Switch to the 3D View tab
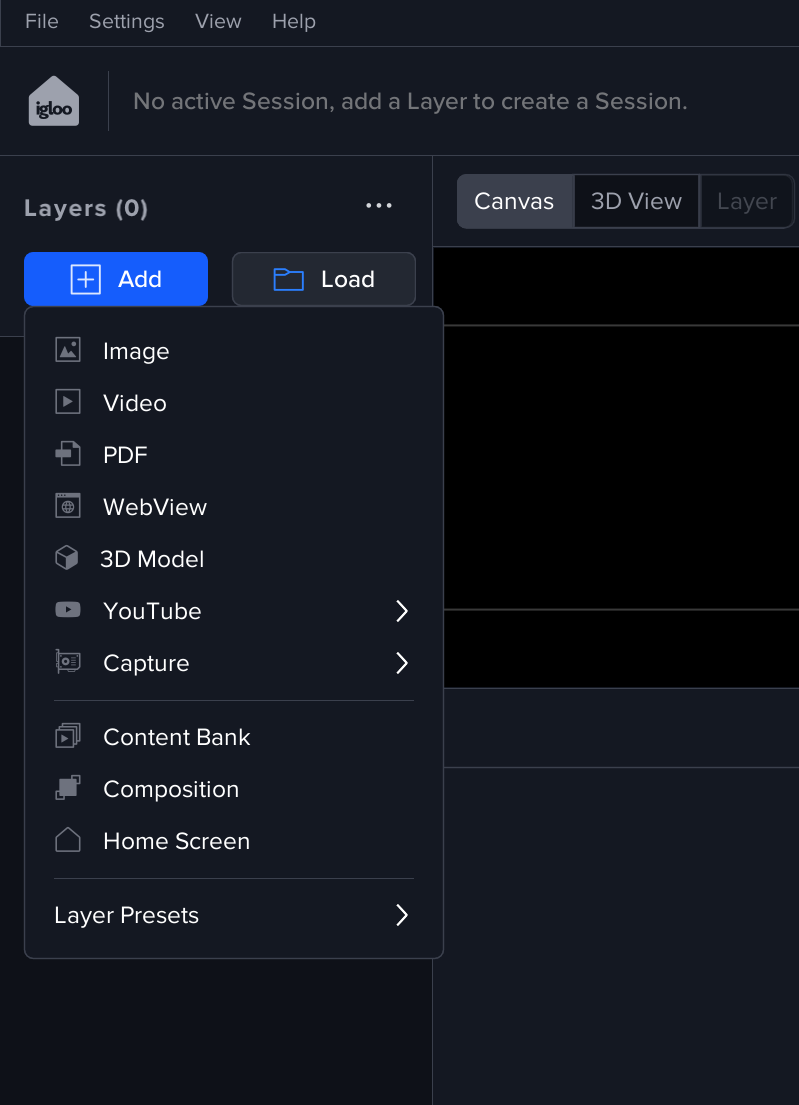This screenshot has width=799, height=1105. pos(636,201)
